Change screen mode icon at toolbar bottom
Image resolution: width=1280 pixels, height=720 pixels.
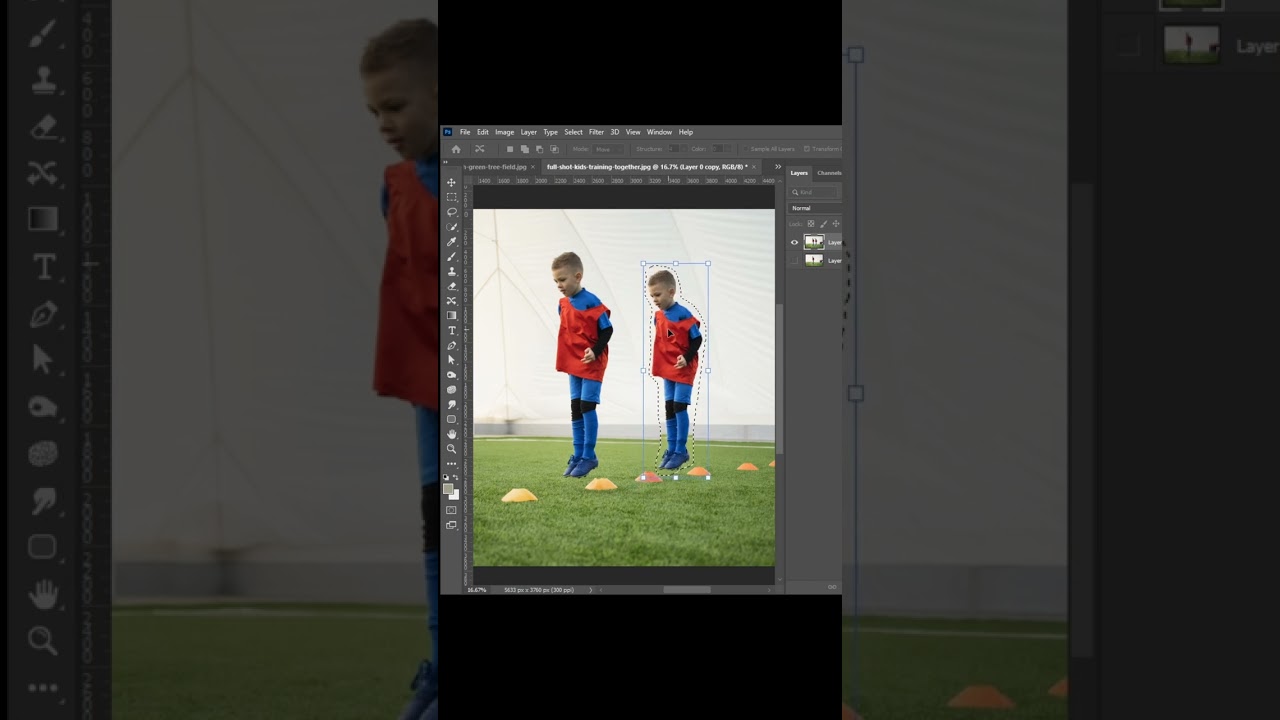click(x=451, y=525)
